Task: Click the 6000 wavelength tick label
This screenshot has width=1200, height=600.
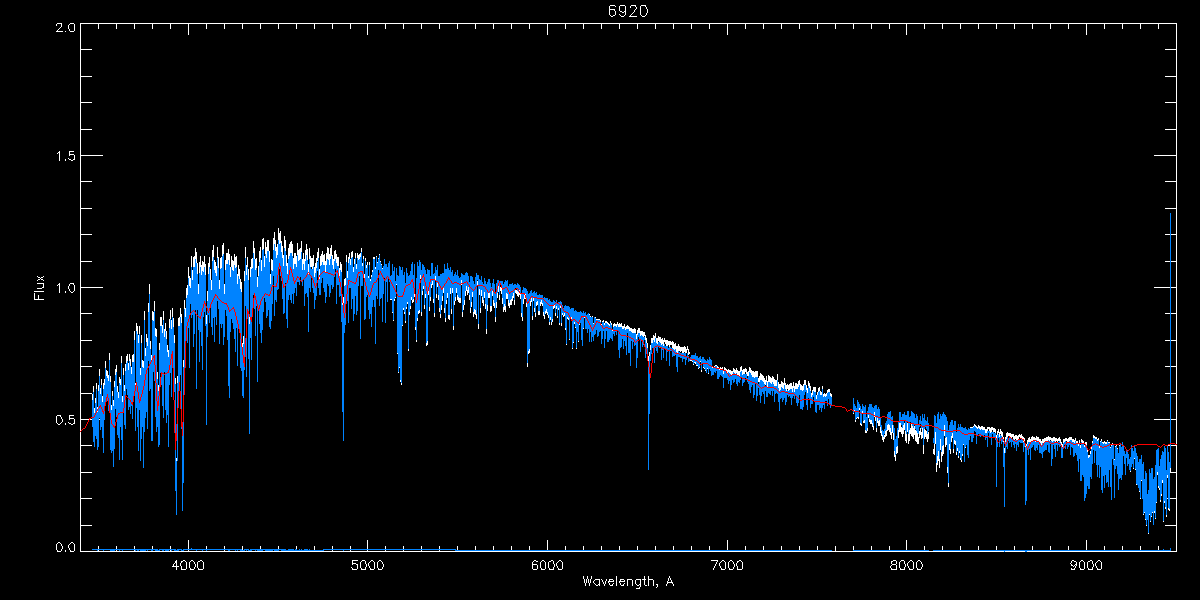Action: pos(547,565)
